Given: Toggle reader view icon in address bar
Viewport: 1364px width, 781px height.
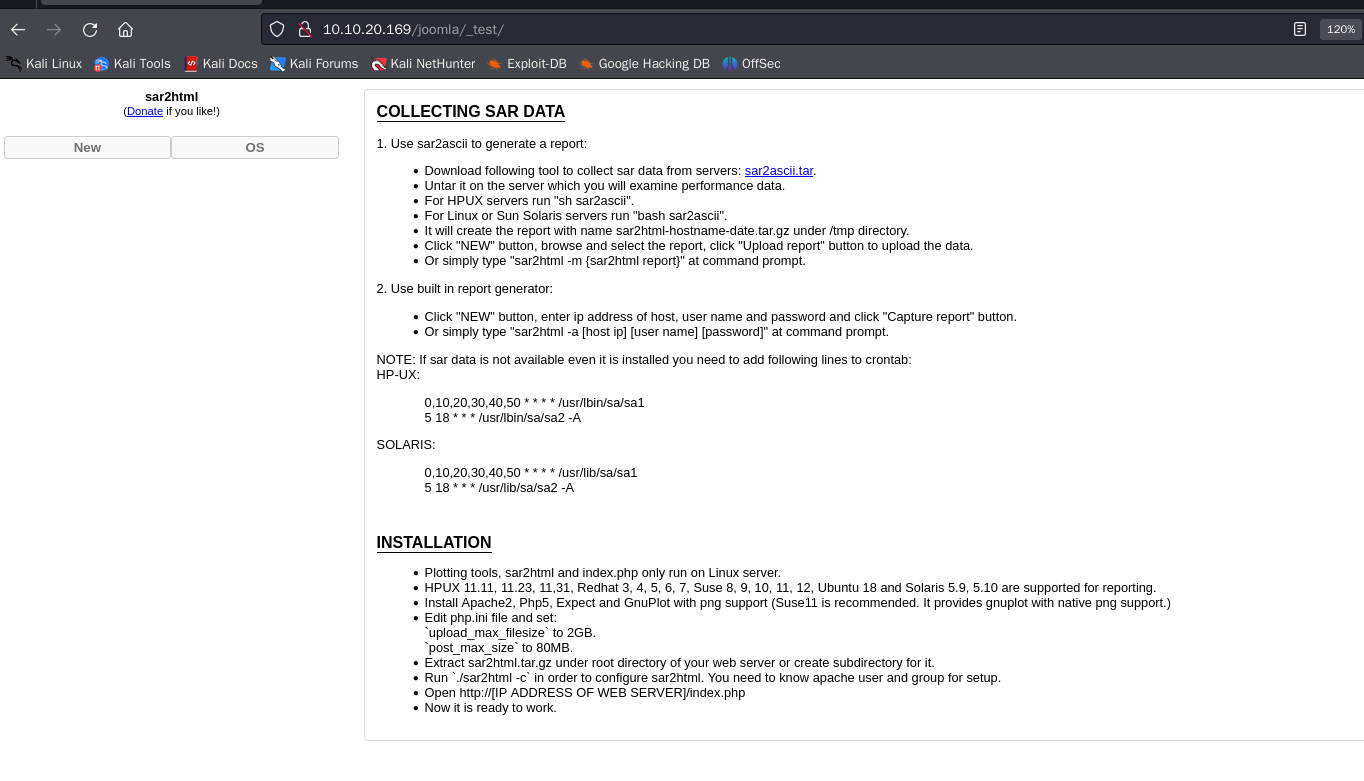Looking at the screenshot, I should click(x=1300, y=29).
